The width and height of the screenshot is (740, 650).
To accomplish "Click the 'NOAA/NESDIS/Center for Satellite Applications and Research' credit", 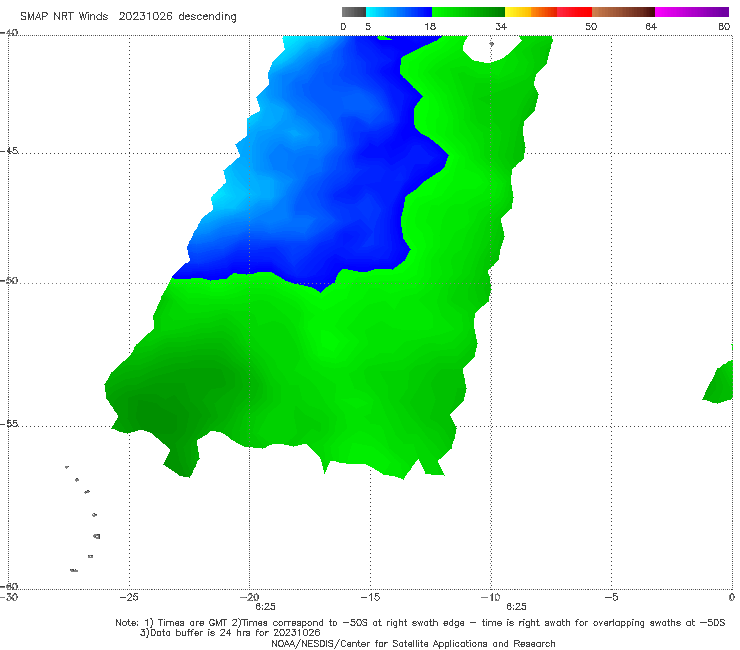I will tap(413, 643).
